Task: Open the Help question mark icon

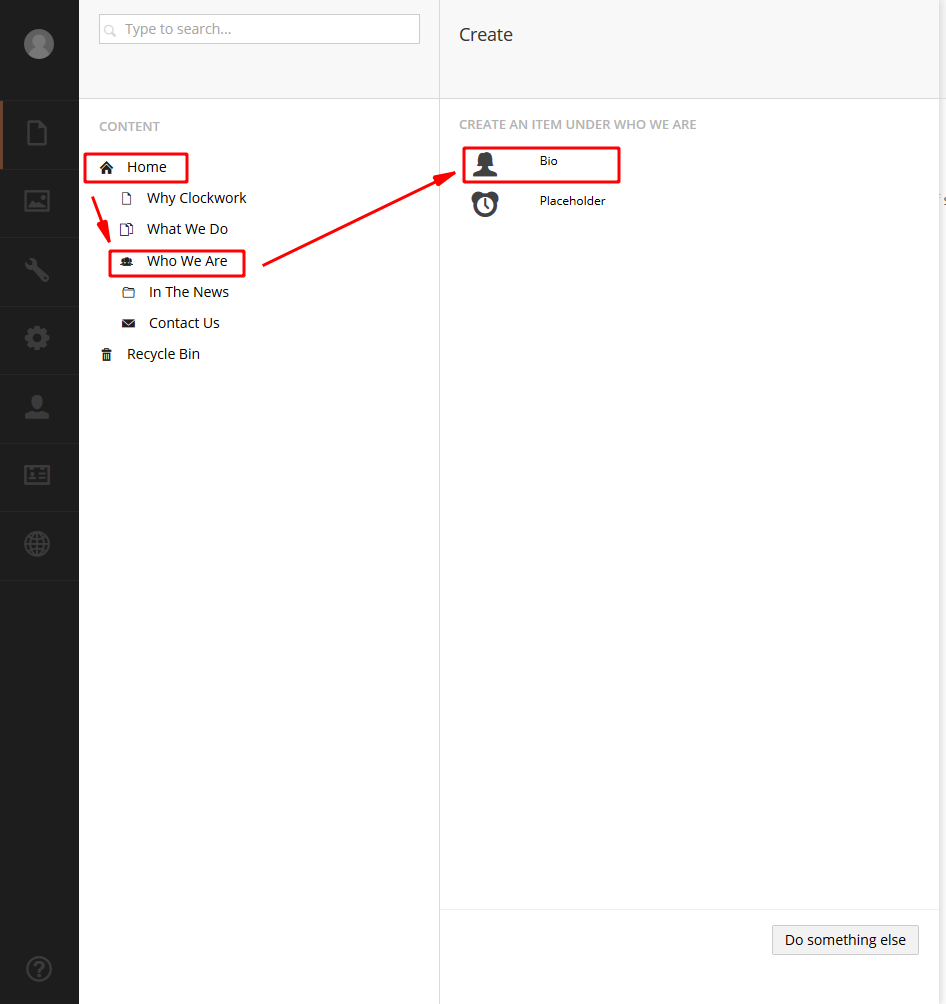Action: (x=38, y=968)
